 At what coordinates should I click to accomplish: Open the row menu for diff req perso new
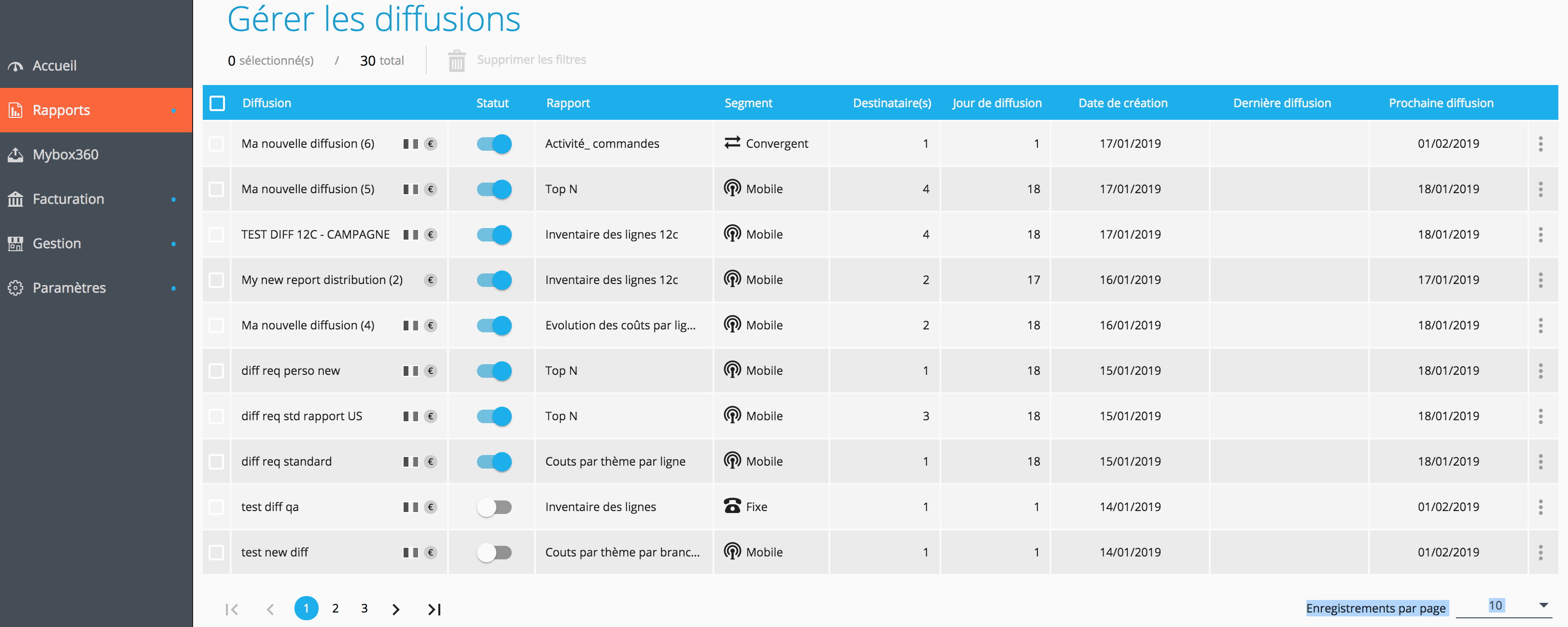(1540, 371)
